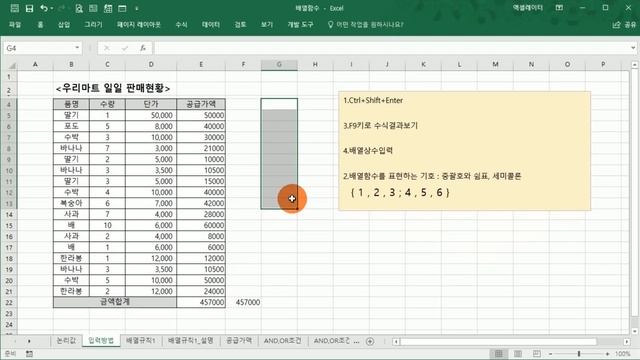Open the Undo history dropdown arrow

(x=52, y=8)
